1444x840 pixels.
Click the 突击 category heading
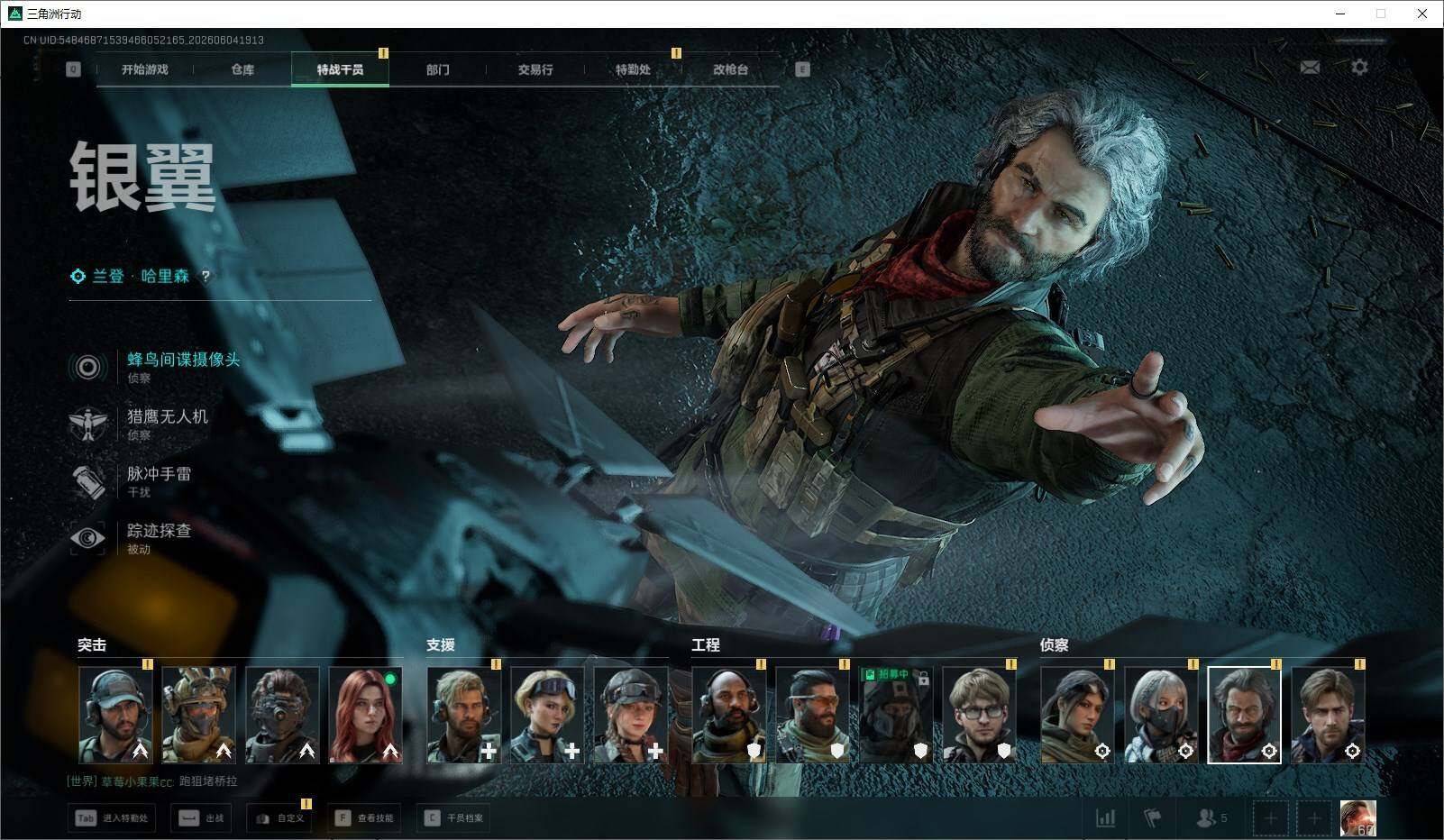[92, 645]
